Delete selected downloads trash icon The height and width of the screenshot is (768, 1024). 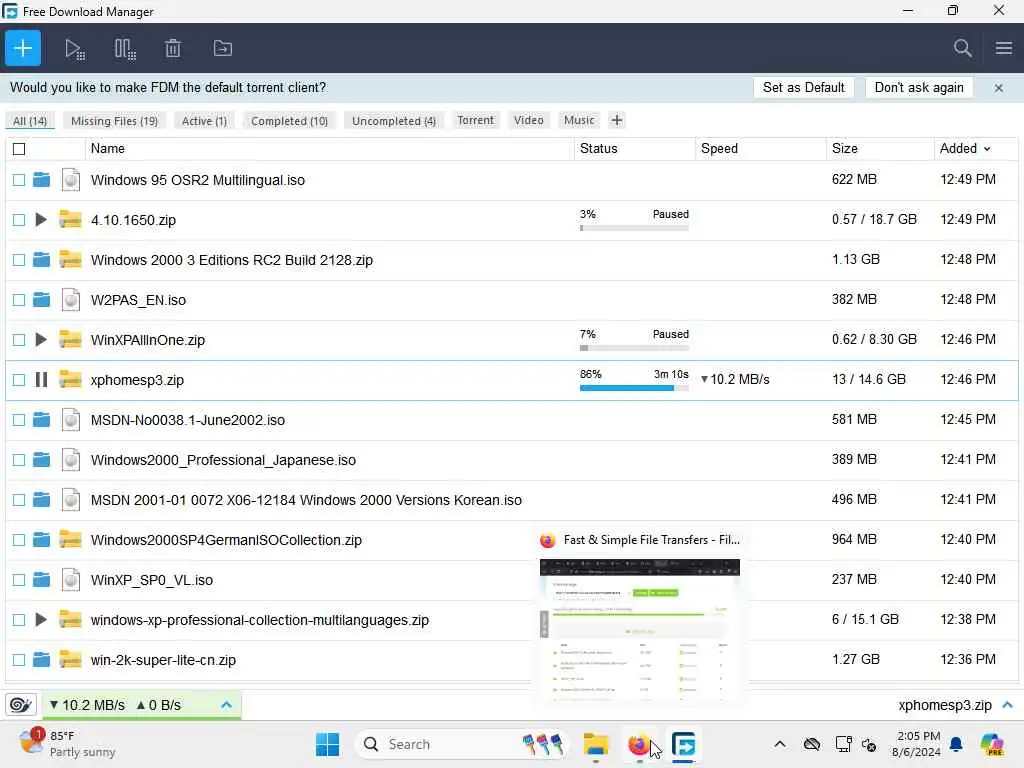pos(172,48)
